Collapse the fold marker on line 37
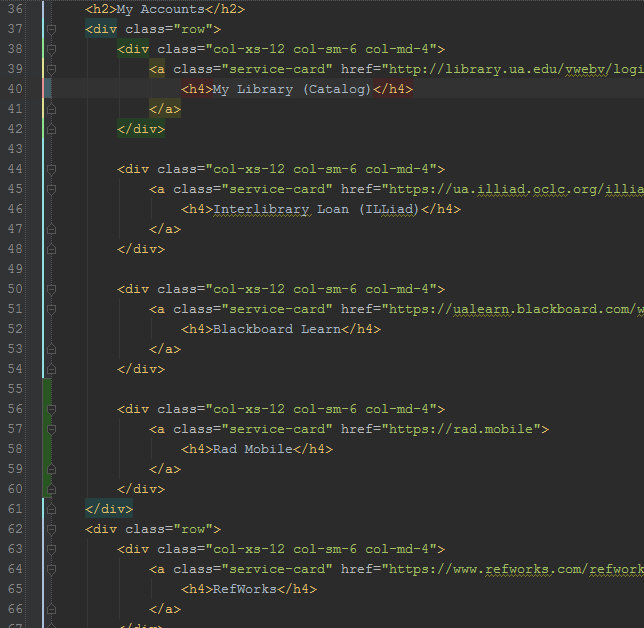Screen dimensions: 644x628 tap(51, 30)
